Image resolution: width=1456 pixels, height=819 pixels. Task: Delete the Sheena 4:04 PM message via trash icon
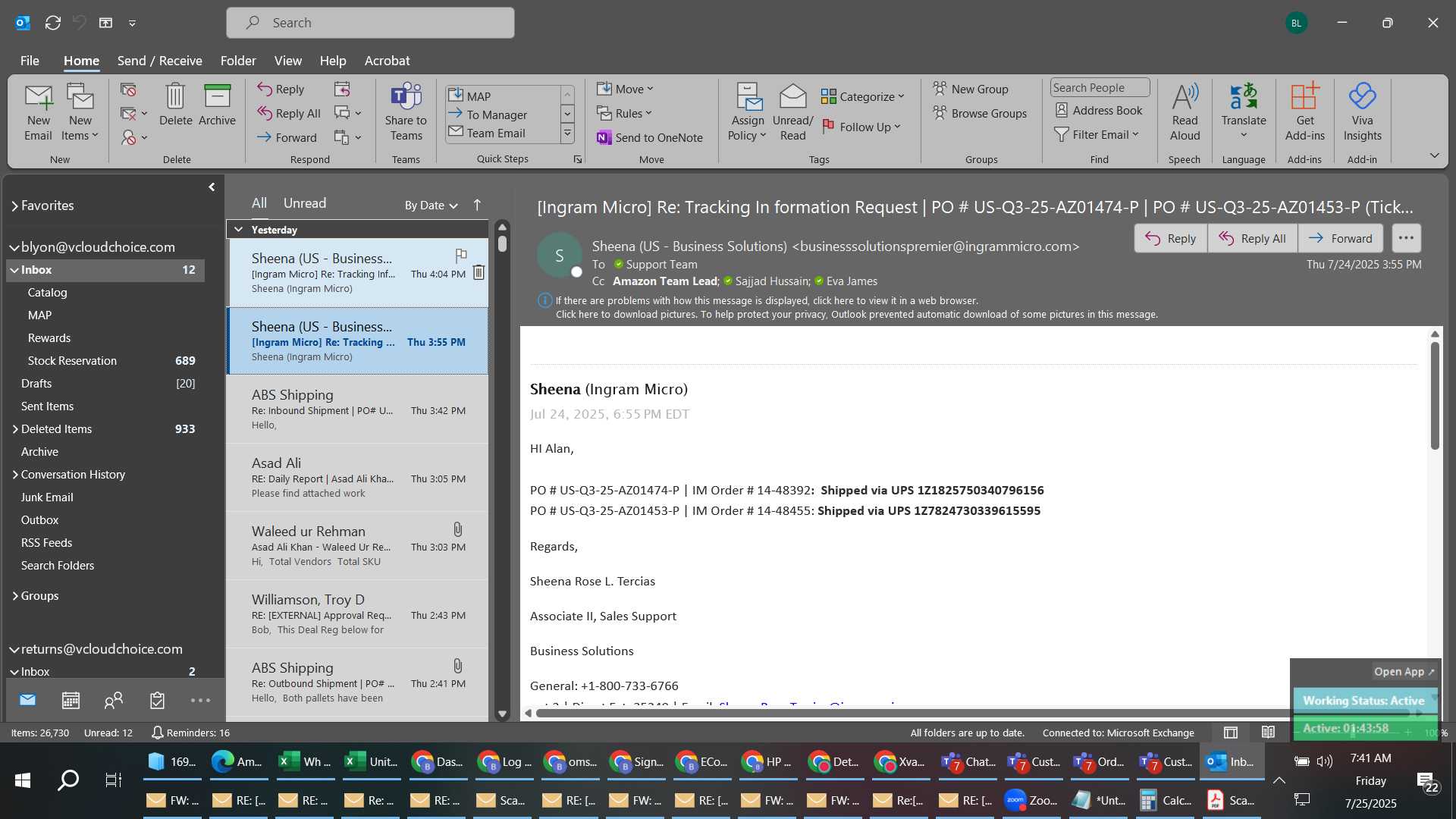point(479,272)
